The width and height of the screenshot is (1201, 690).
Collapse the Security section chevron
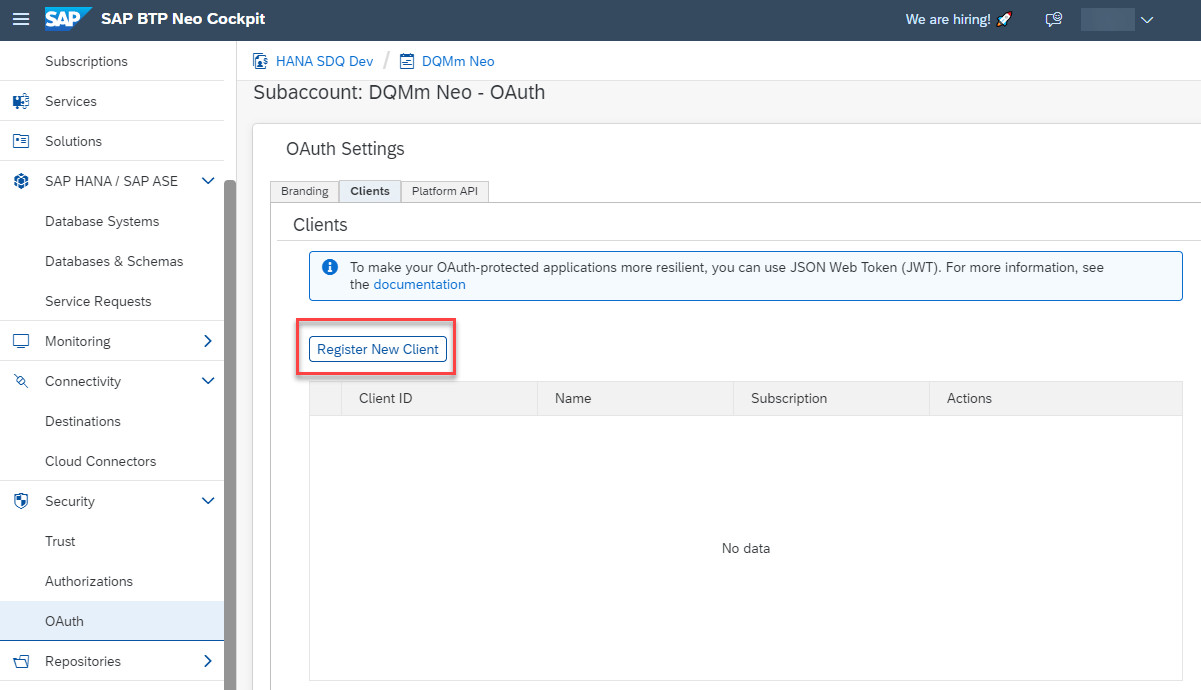208,501
